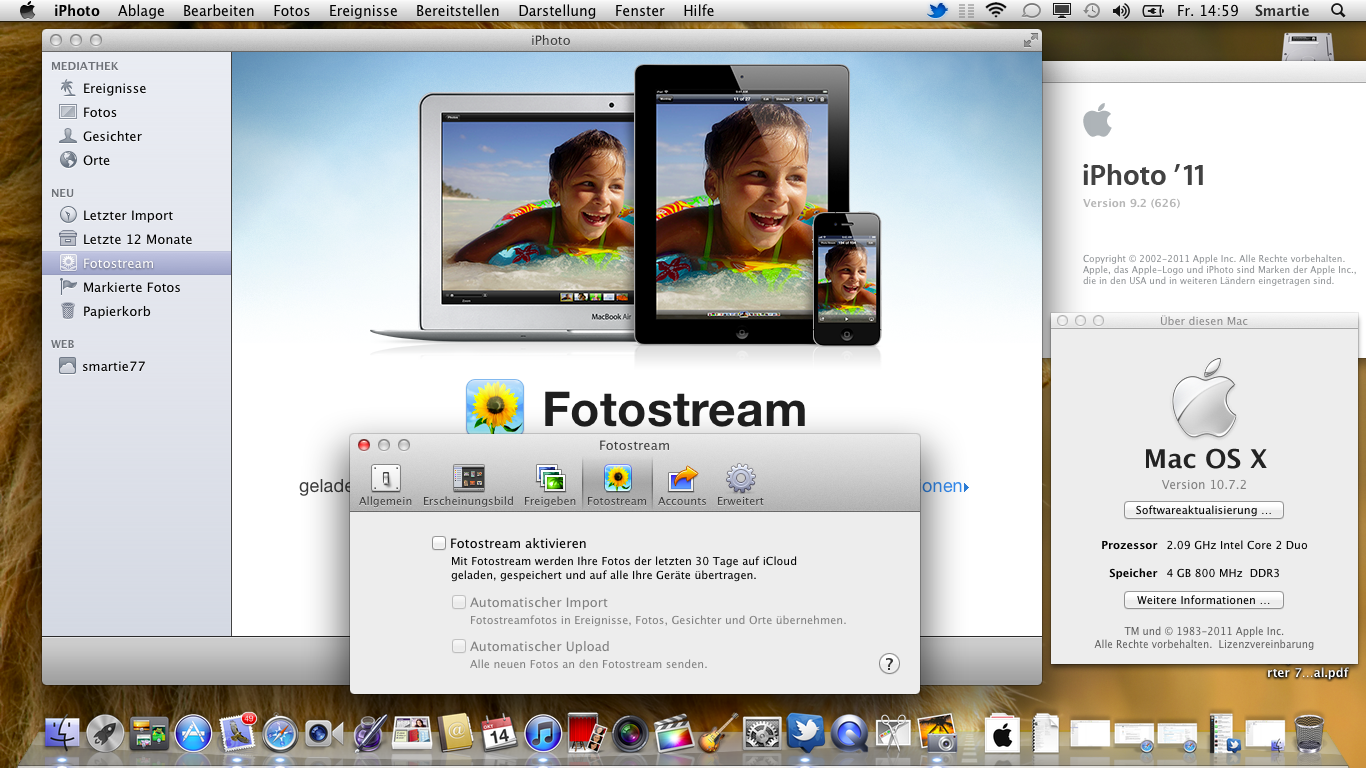Open Letzte 12 Monate in the sidebar
1366x768 pixels.
click(136, 239)
